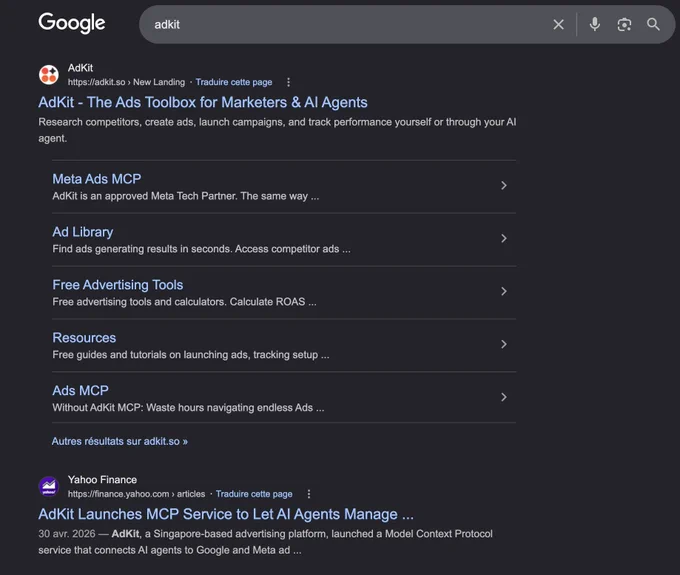Open the Ad Library sitelink
The image size is (680, 575).
[83, 232]
